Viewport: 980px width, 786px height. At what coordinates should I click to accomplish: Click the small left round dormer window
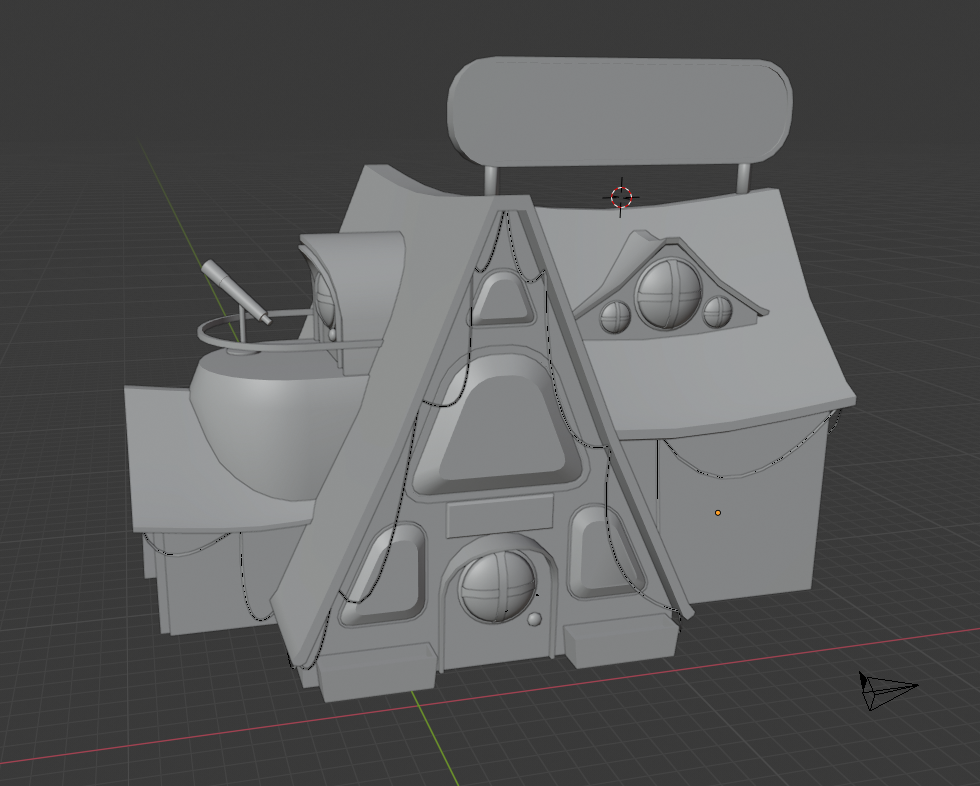point(615,316)
